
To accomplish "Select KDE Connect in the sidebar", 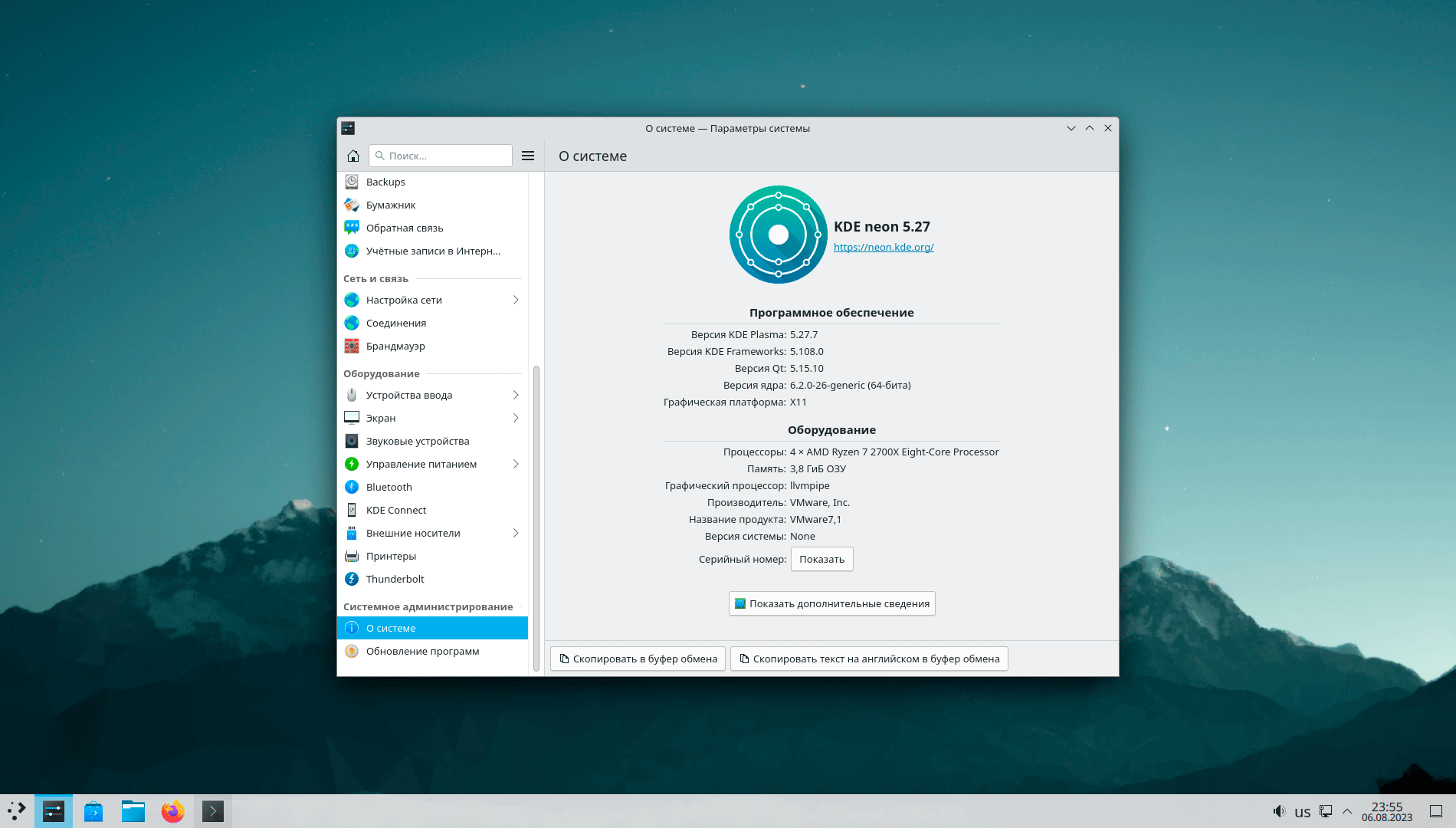I will pyautogui.click(x=395, y=510).
